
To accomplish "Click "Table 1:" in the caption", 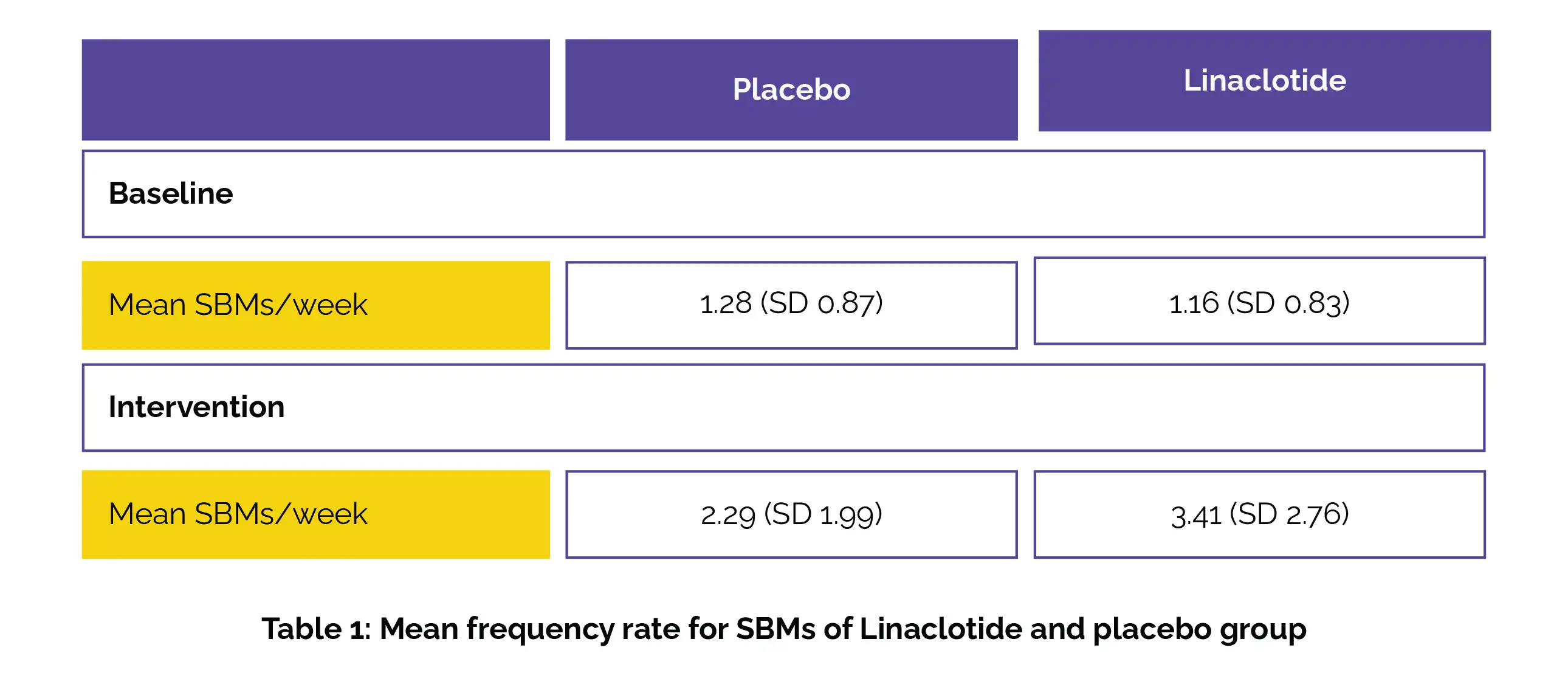I will click(x=316, y=629).
